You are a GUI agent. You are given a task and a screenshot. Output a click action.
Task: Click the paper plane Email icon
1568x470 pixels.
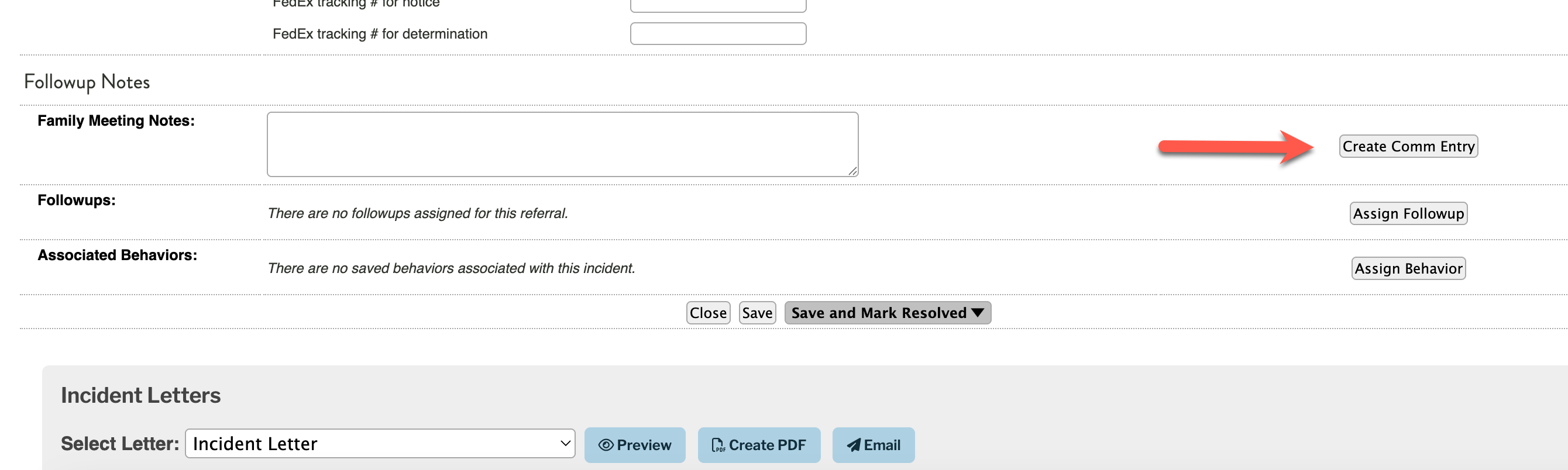(854, 445)
